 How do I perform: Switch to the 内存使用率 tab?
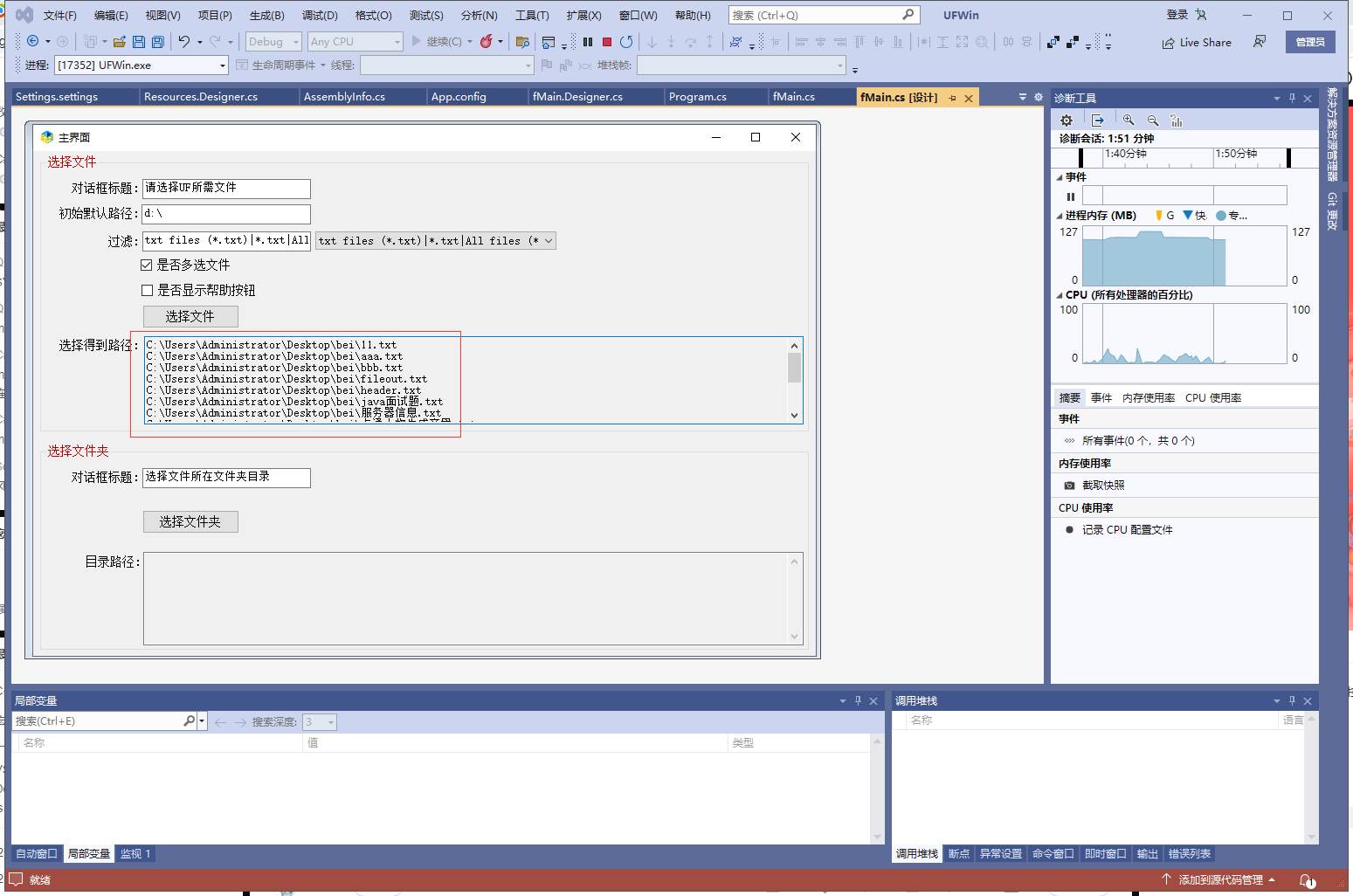point(1148,398)
